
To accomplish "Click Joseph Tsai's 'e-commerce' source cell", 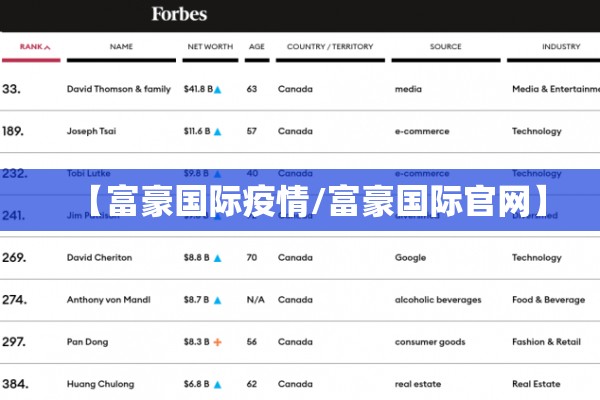I will 422,131.
